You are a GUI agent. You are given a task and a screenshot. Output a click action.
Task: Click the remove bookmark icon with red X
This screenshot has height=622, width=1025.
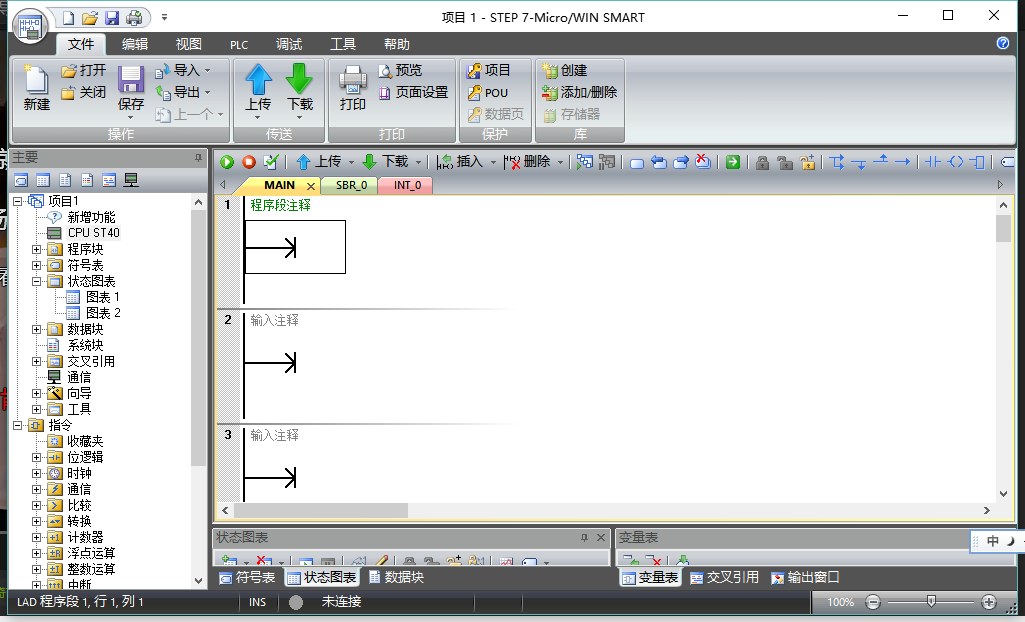pos(703,162)
